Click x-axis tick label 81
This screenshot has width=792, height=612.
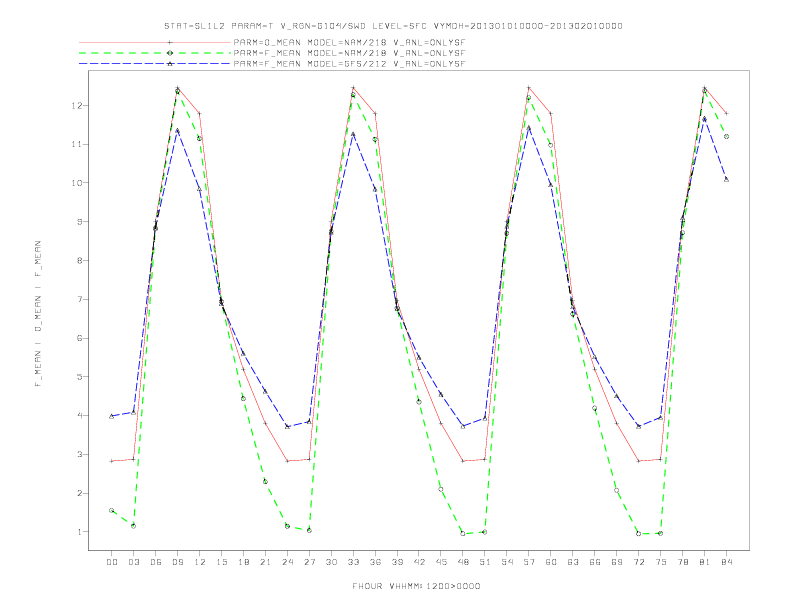coord(705,562)
